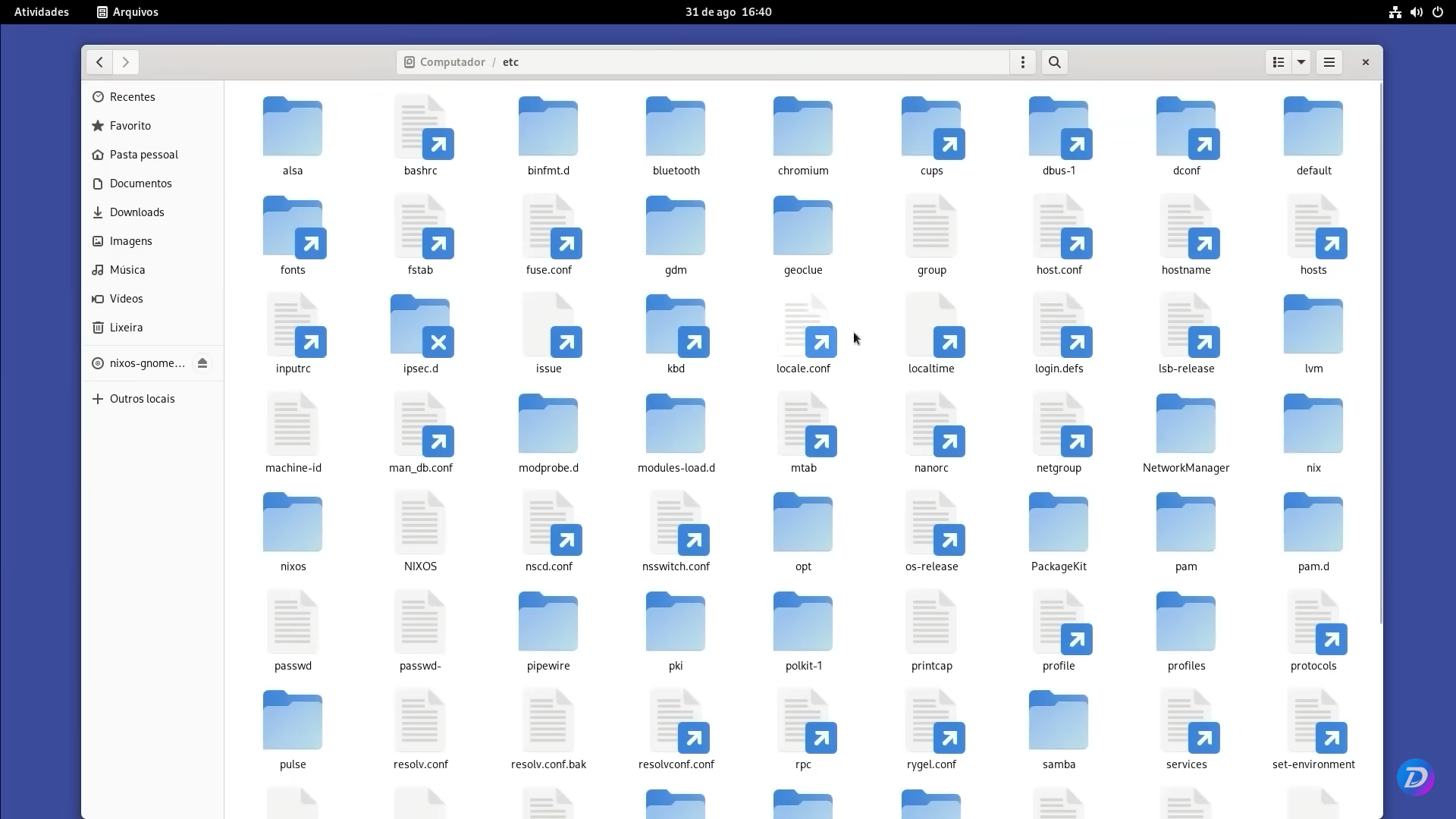
Task: Click the back navigation arrow
Action: [x=99, y=62]
